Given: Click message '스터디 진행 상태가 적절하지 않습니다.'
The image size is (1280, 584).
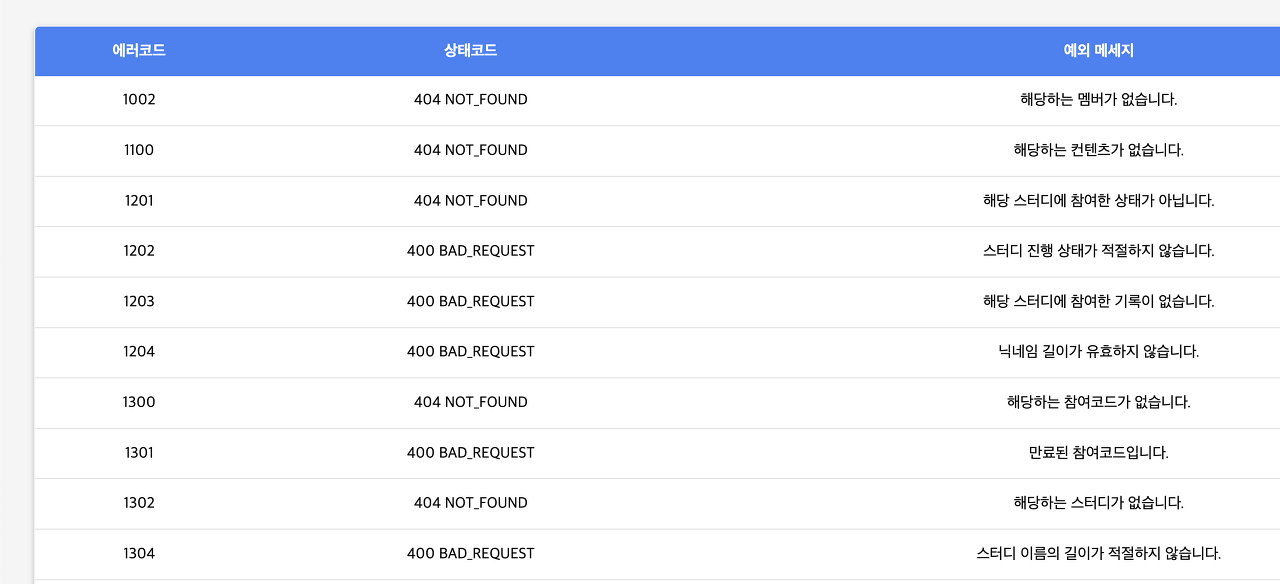Looking at the screenshot, I should pos(1098,251).
